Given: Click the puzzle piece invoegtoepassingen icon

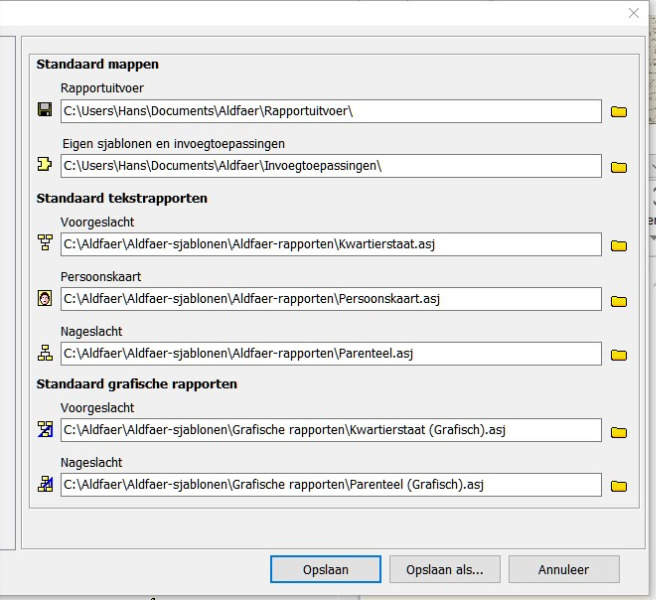Looking at the screenshot, I should click(x=45, y=165).
